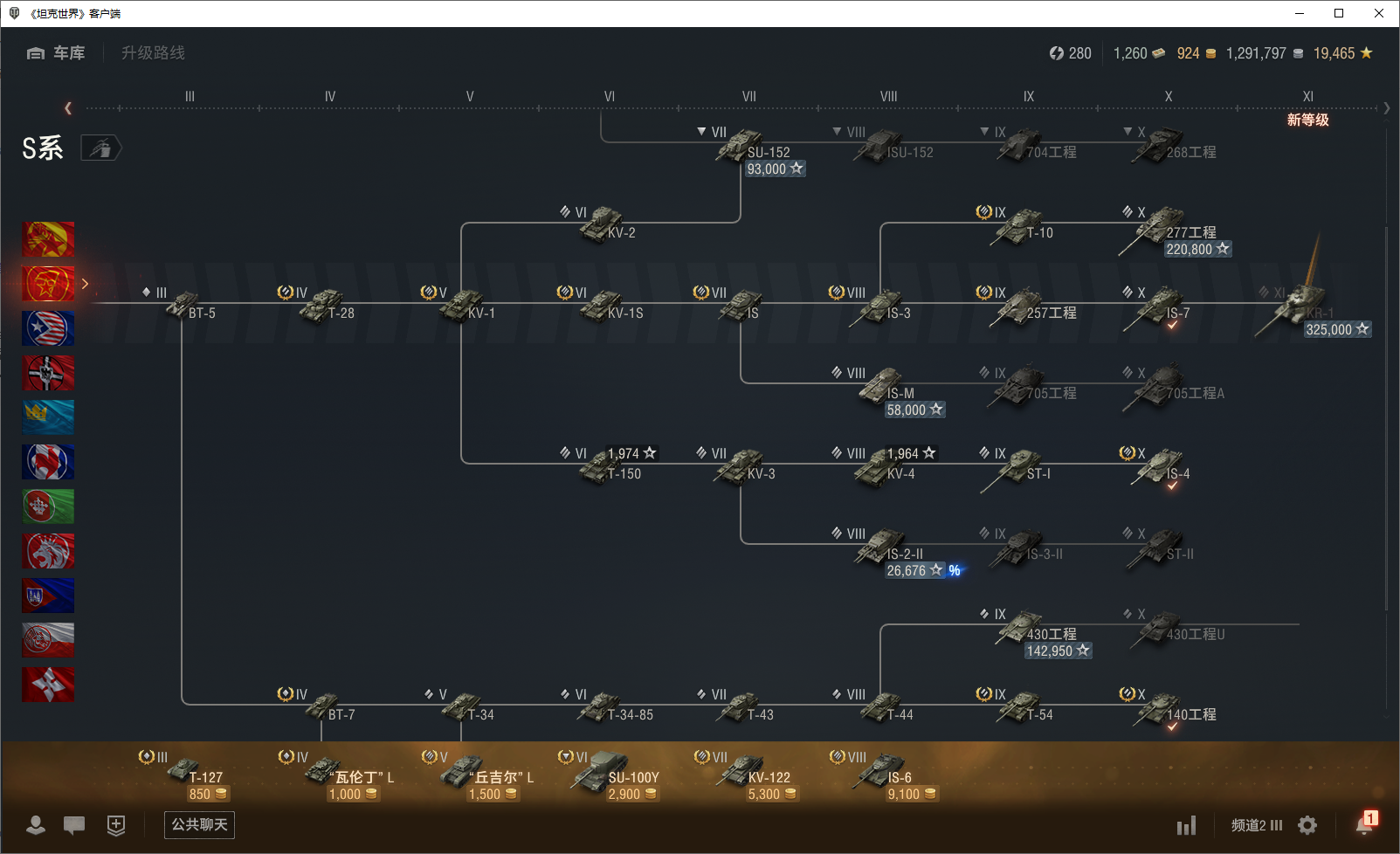Switch to the 升级路线 tab
This screenshot has height=854, width=1400.
[153, 53]
